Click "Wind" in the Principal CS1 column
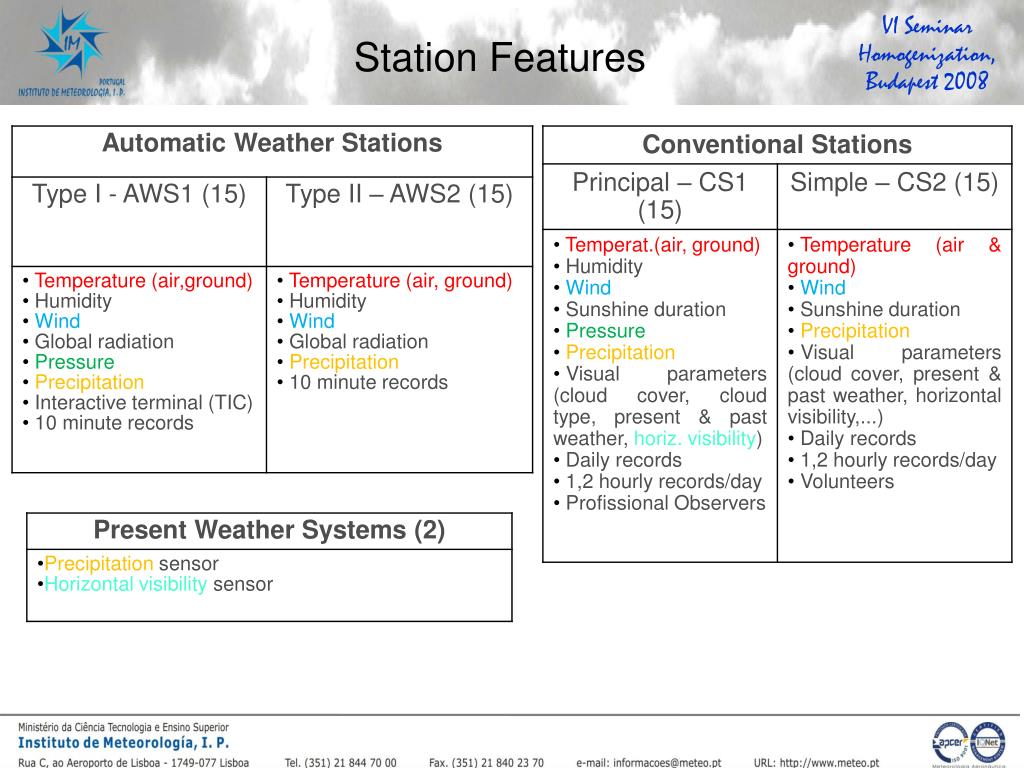Viewport: 1024px width, 768px height. 588,288
